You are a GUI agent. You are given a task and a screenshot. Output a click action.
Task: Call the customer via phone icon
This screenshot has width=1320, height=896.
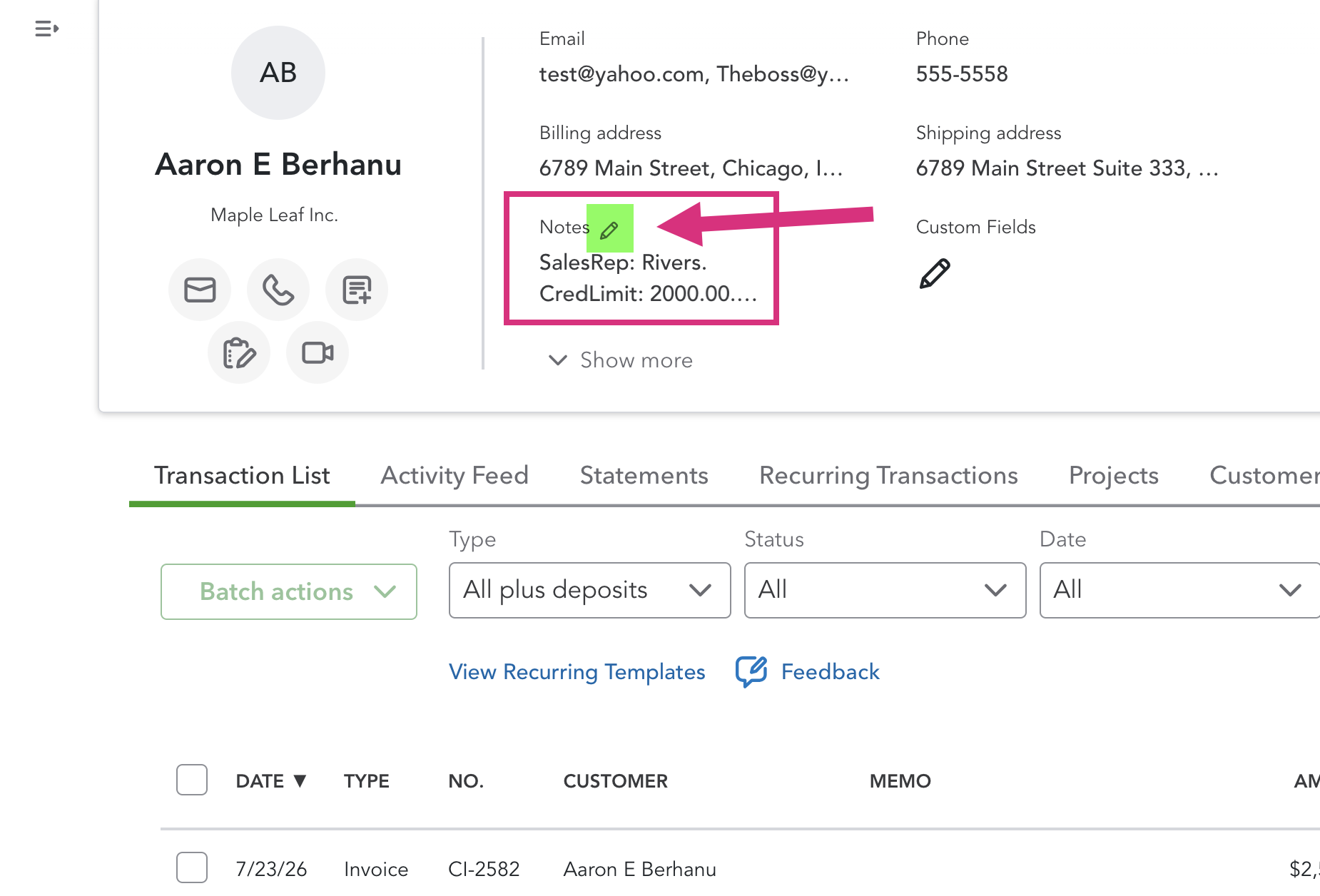coord(278,290)
